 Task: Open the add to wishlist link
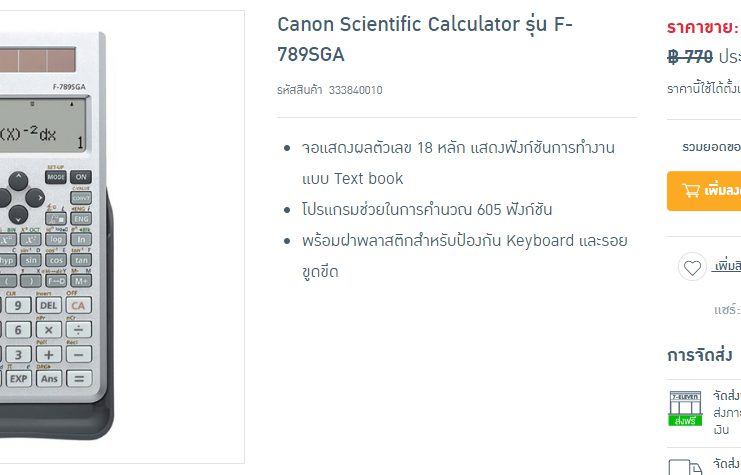coord(726,267)
